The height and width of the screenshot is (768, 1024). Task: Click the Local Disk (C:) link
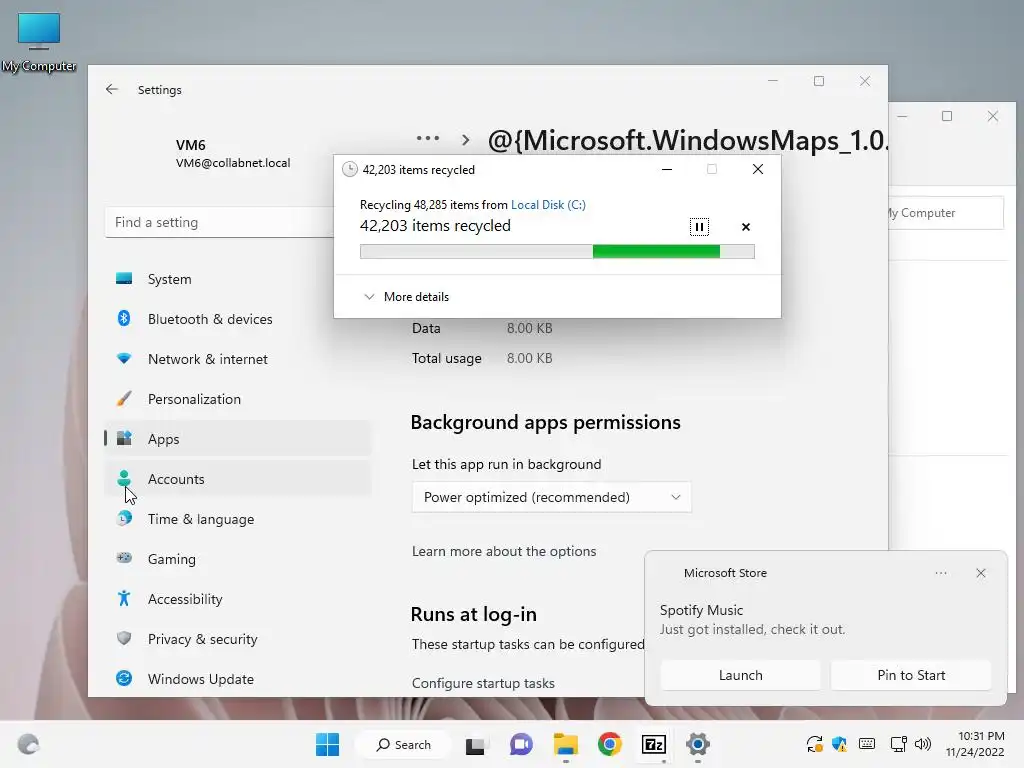click(x=548, y=204)
